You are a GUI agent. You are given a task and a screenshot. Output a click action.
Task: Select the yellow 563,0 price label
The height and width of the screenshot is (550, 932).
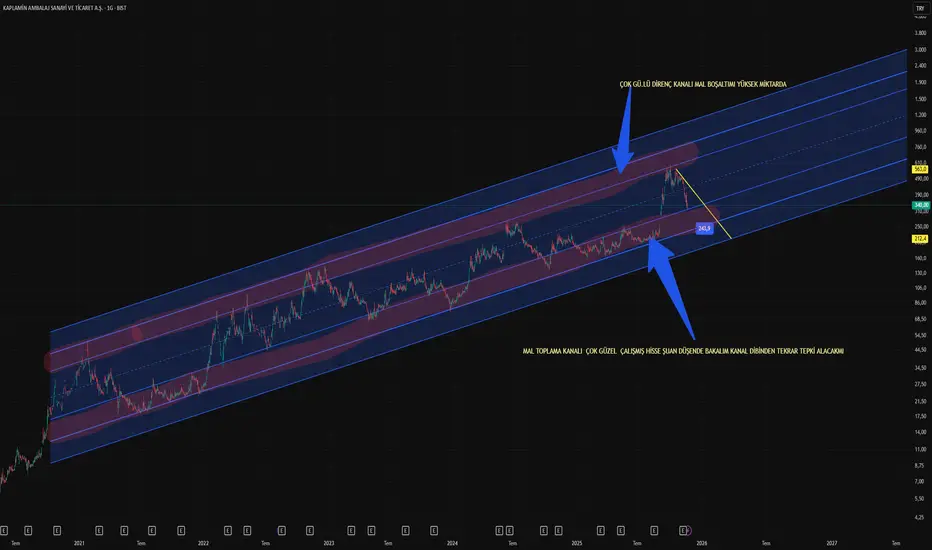920,169
